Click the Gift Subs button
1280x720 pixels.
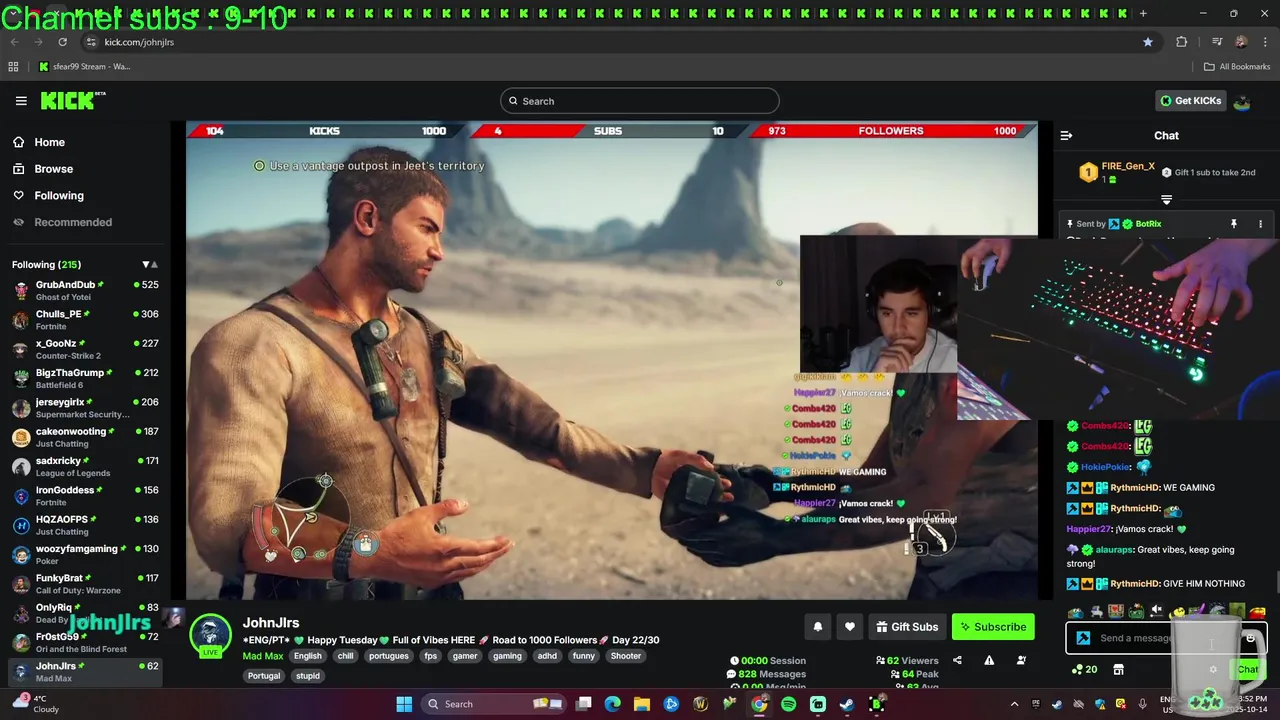(907, 627)
